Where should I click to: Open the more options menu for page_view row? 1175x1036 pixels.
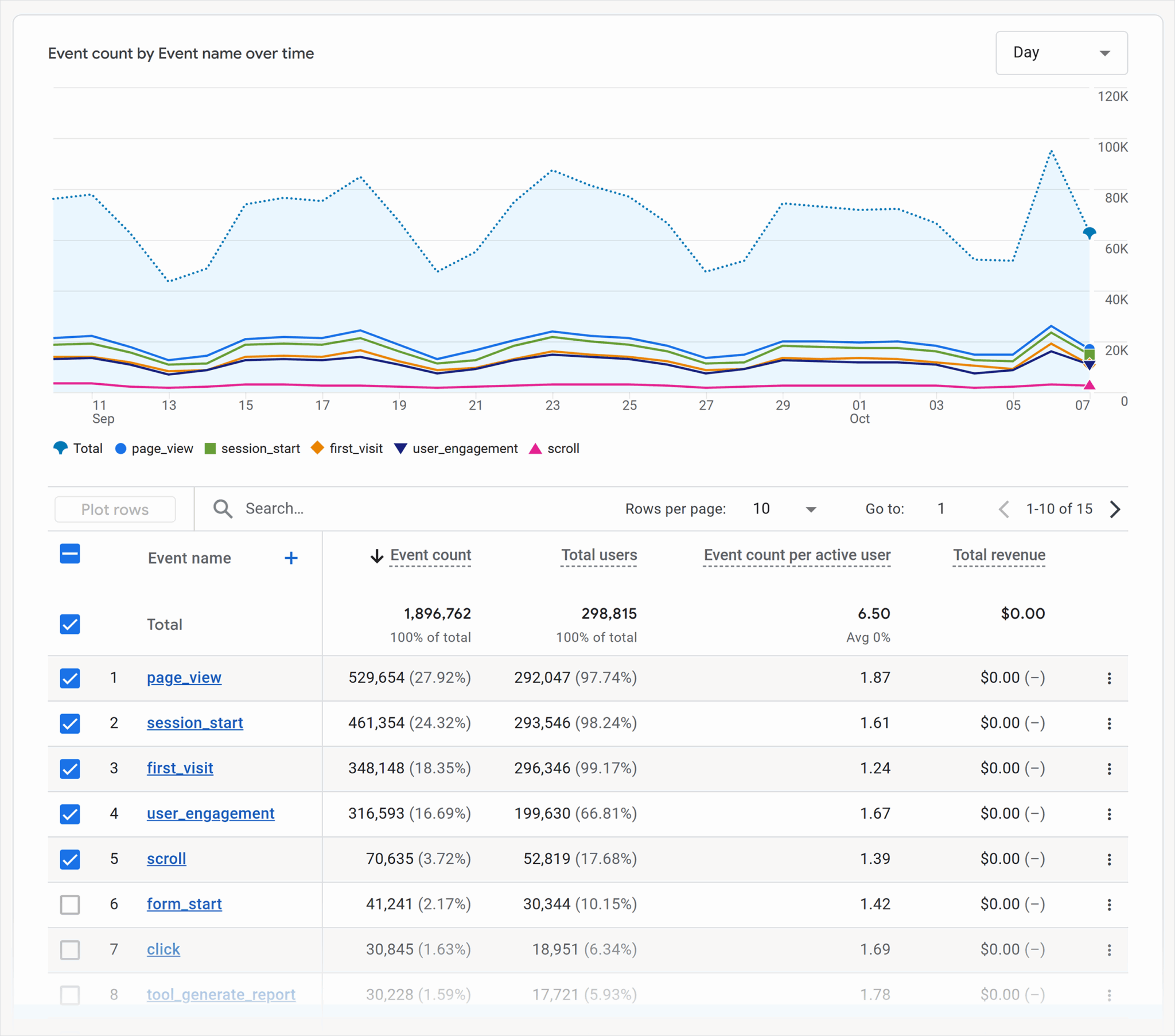tap(1109, 678)
